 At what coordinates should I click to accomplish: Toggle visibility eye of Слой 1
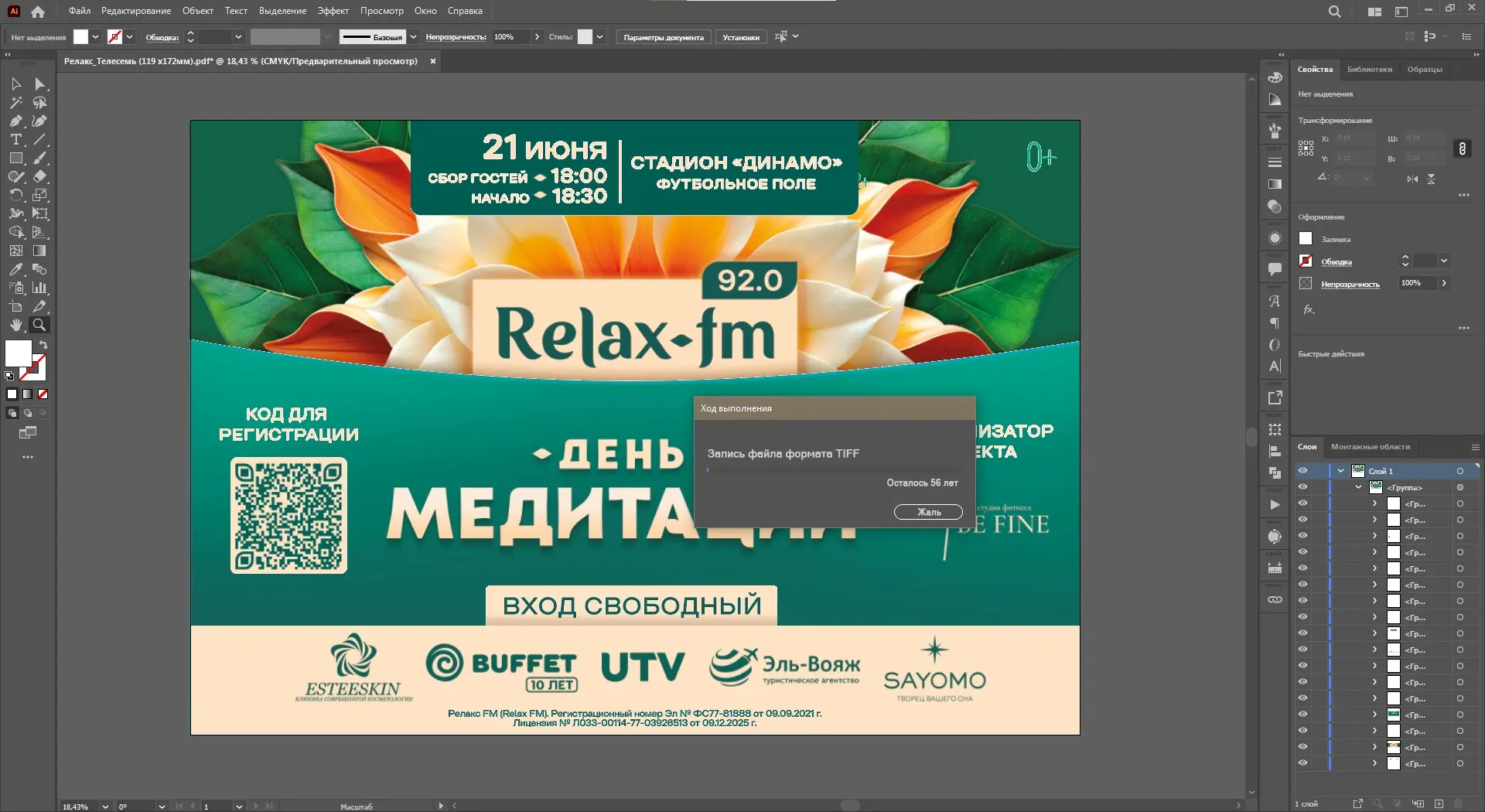[1303, 470]
